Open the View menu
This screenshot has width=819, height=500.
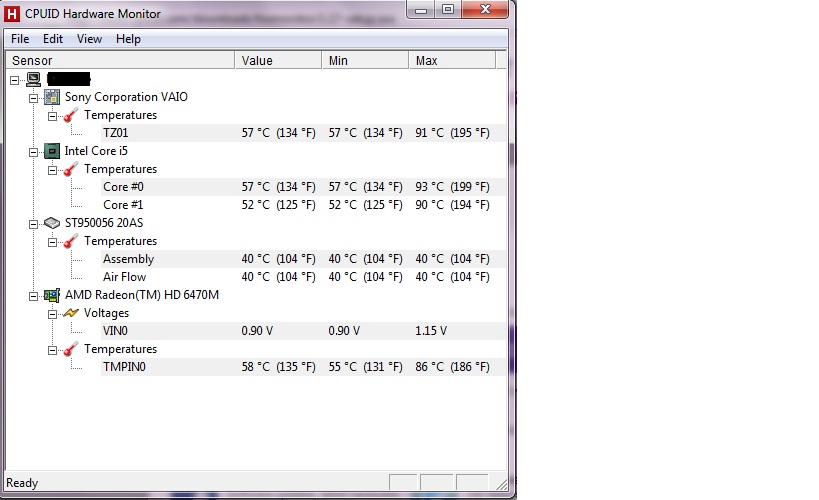(89, 39)
